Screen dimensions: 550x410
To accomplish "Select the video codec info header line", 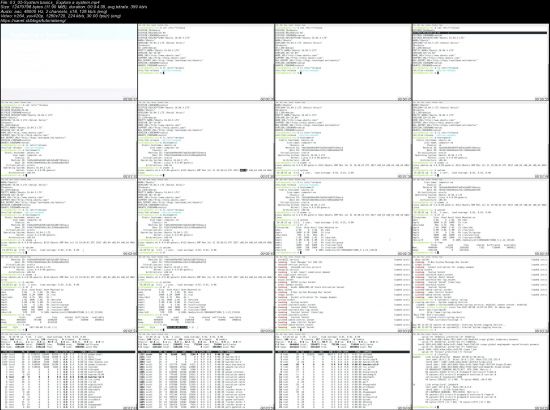I will (x=61, y=16).
